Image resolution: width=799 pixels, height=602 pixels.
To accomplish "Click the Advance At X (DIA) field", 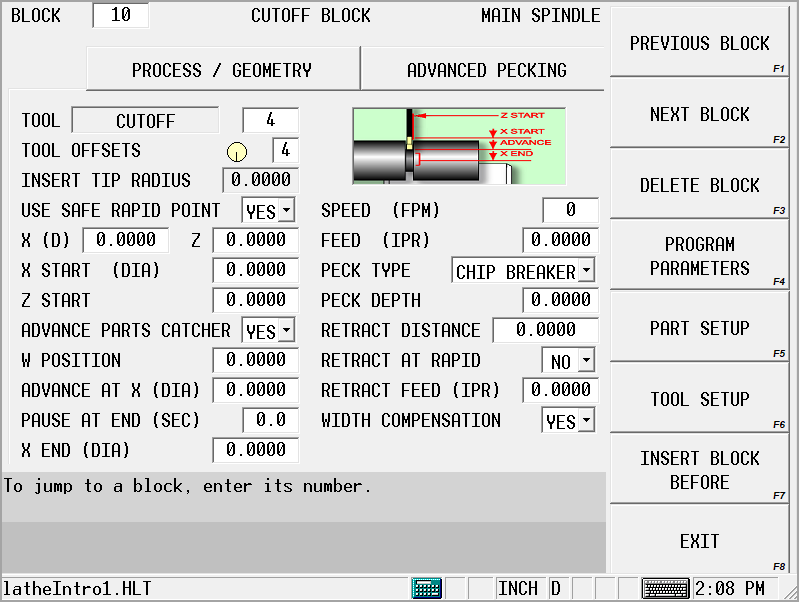I will click(x=256, y=390).
